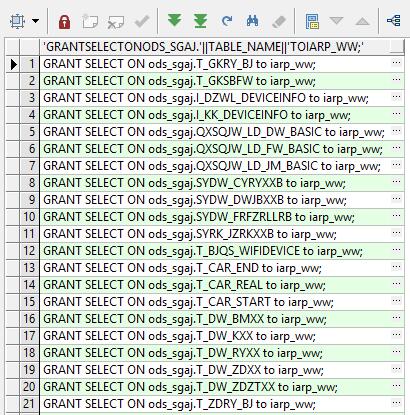Click the grid top-left select-all corner

[13, 47]
